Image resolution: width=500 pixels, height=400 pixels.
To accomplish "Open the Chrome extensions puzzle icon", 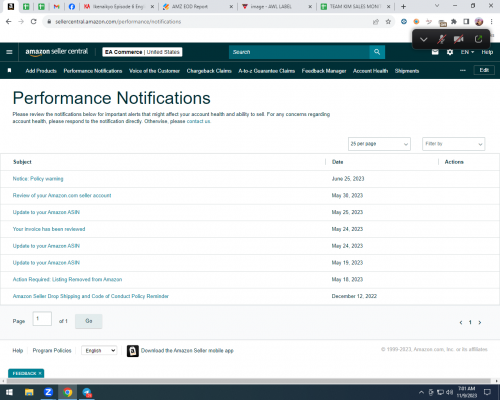I will [x=454, y=22].
